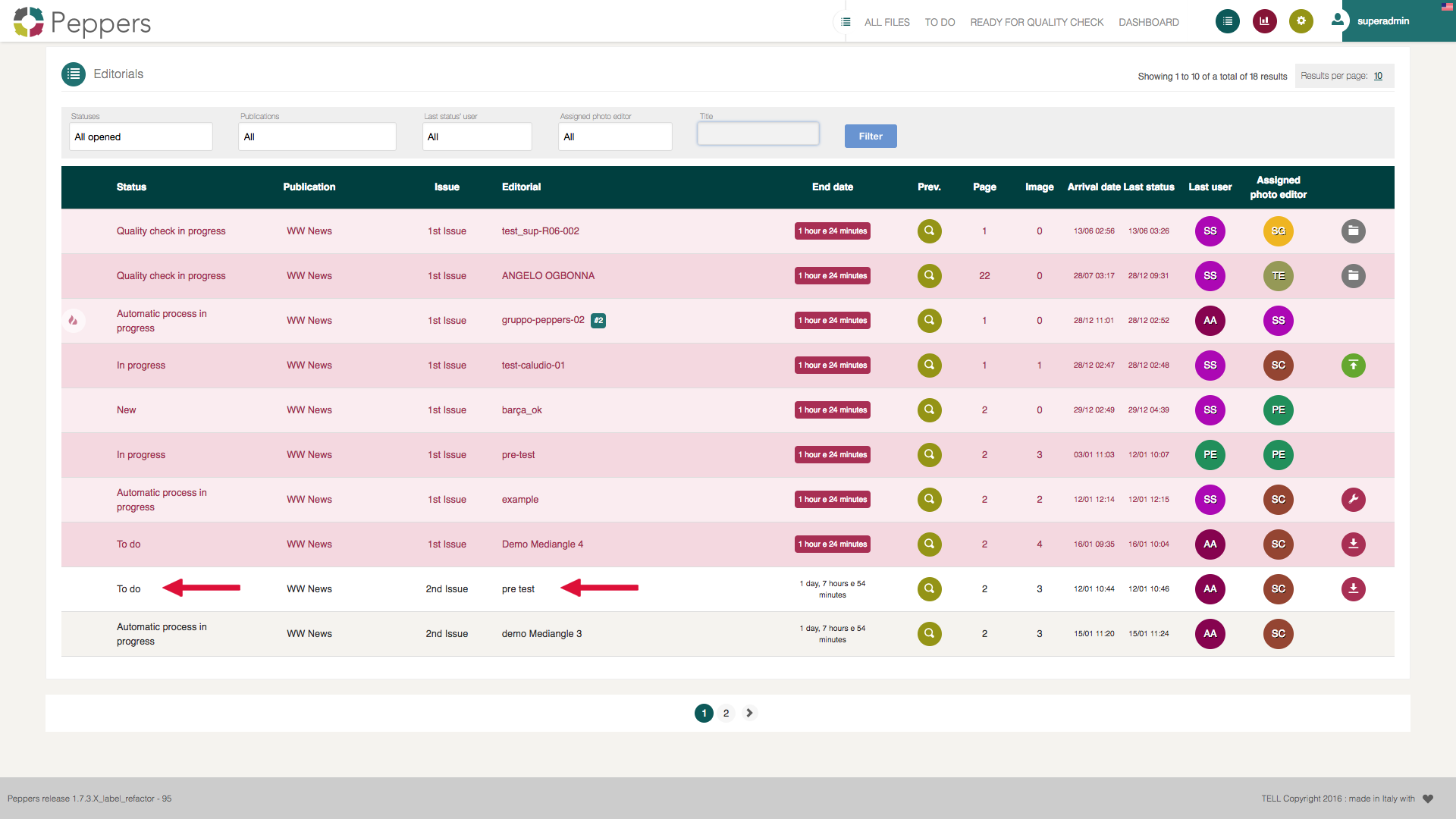Screen dimensions: 1456x819
Task: Expand the Publications filter dropdown
Action: (317, 137)
